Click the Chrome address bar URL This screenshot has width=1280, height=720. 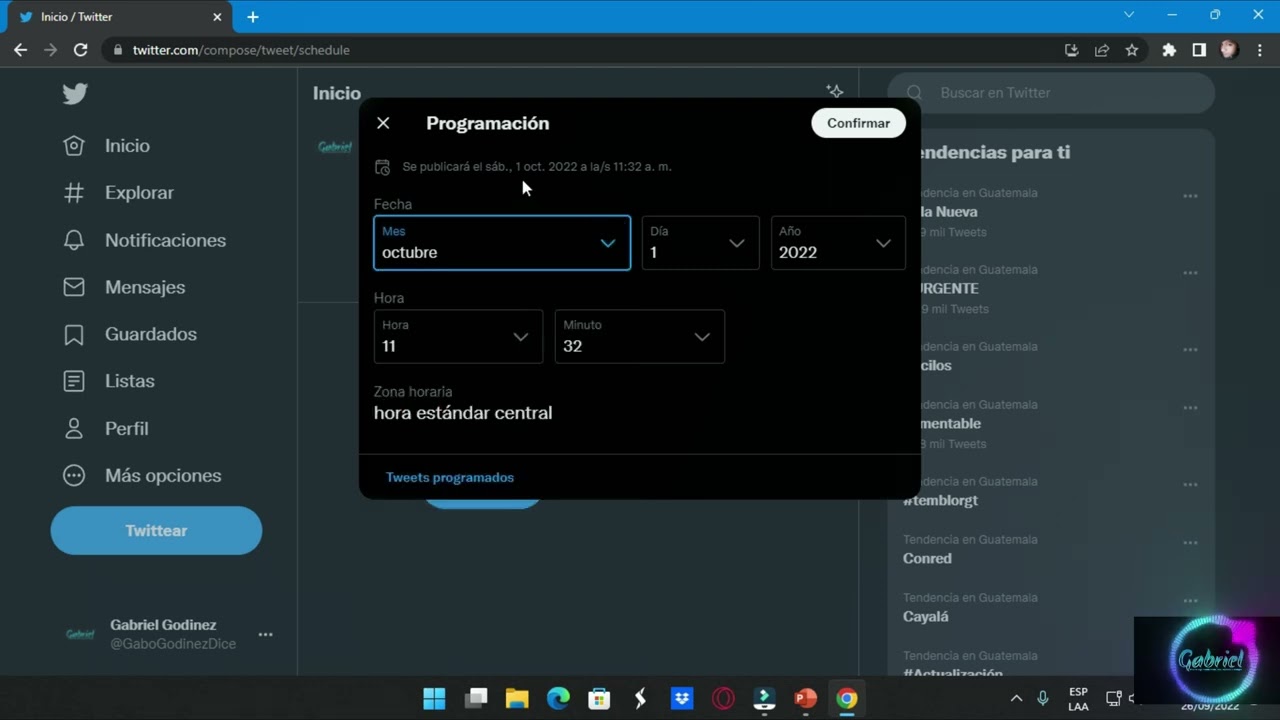coord(241,50)
